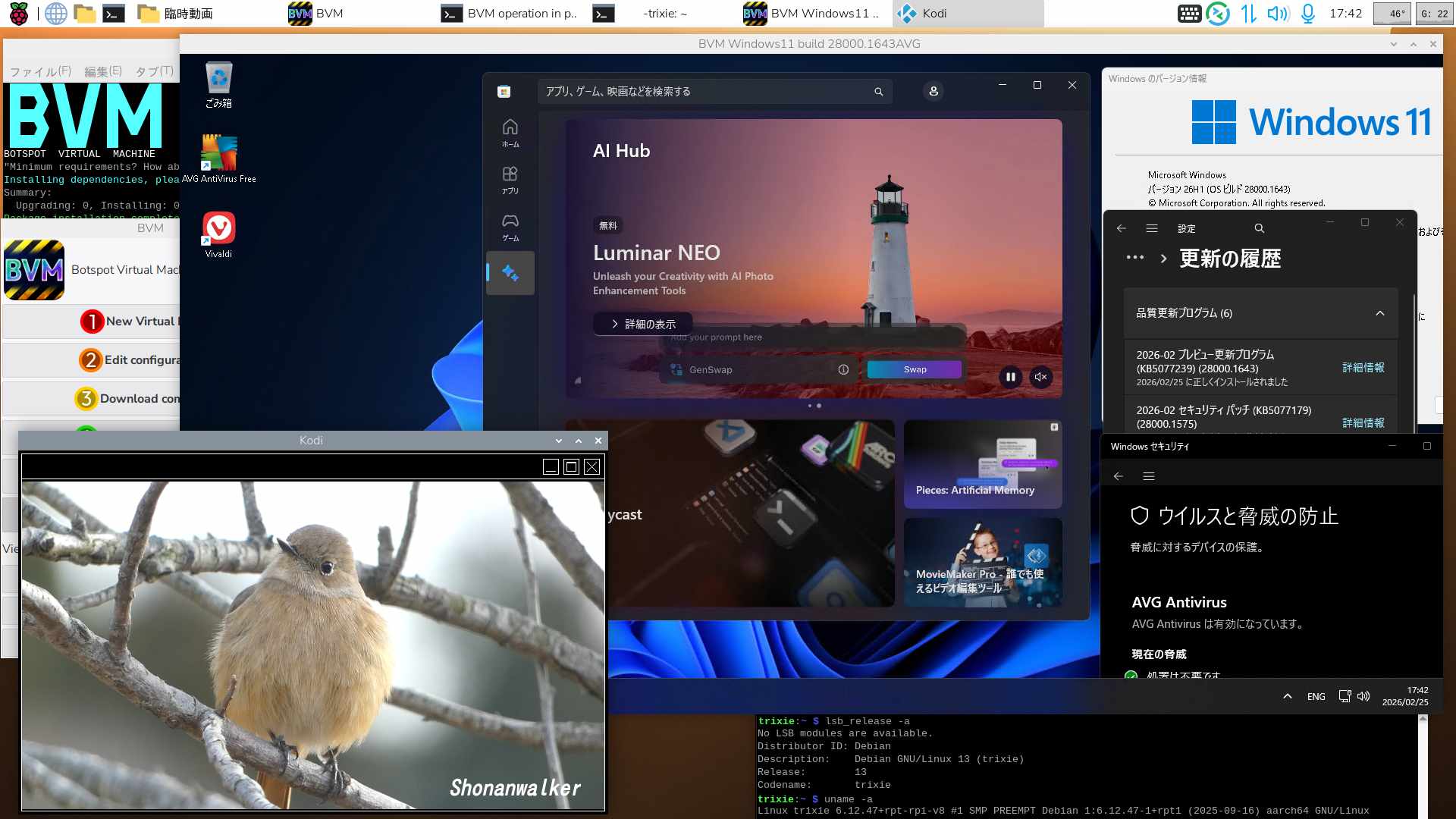Image resolution: width=1456 pixels, height=819 pixels.
Task: Pause the Luminar NEO banner video
Action: pos(1010,377)
